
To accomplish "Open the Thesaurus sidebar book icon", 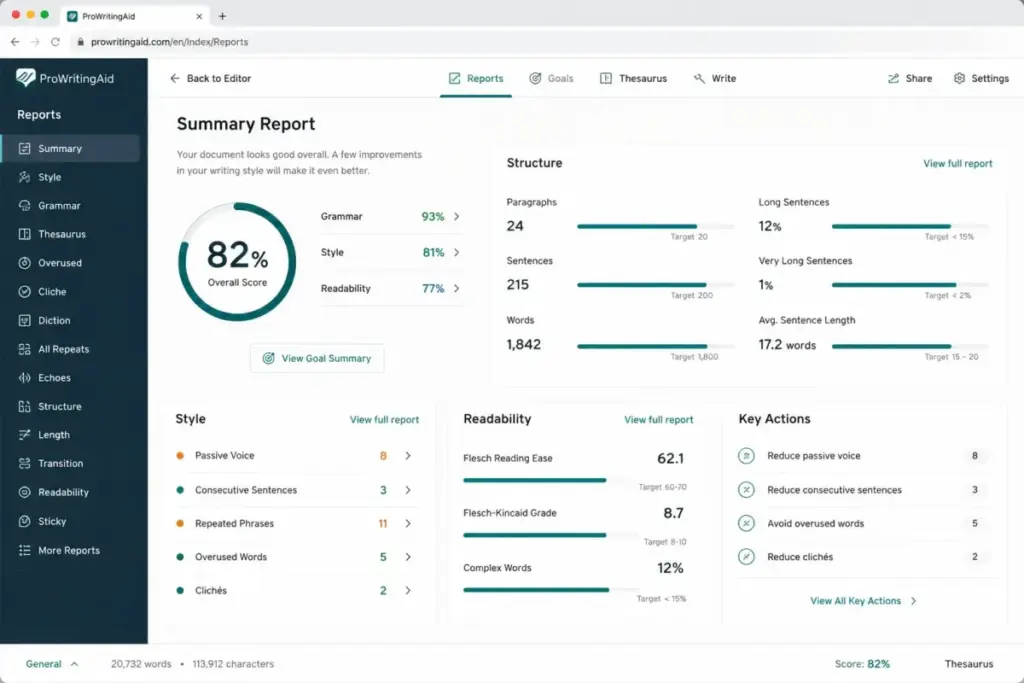I will [x=24, y=234].
